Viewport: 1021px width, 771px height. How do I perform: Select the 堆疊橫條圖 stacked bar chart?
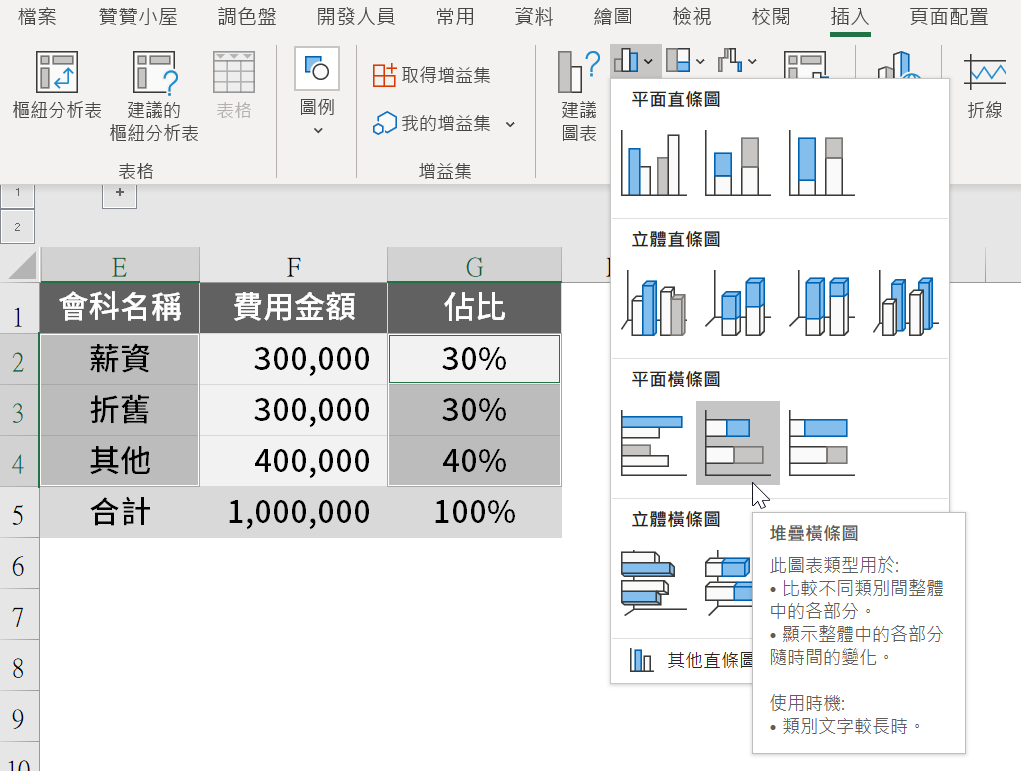(738, 443)
